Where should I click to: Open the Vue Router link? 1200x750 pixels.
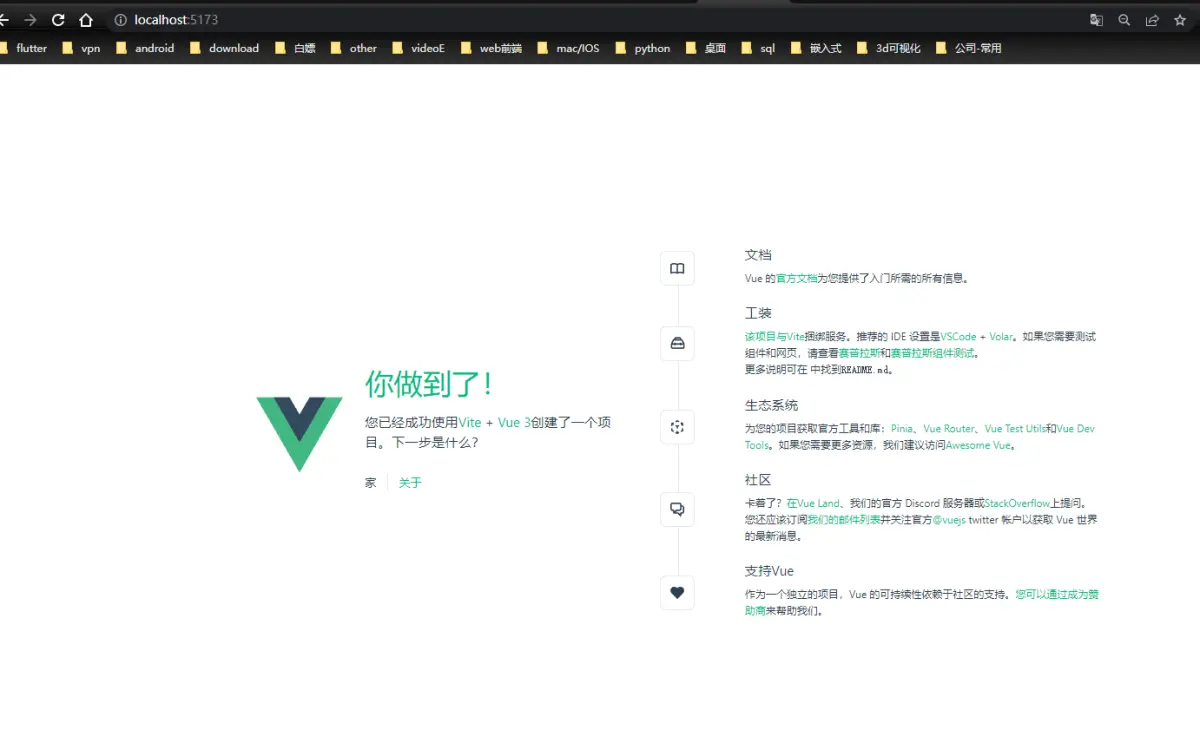coord(949,429)
